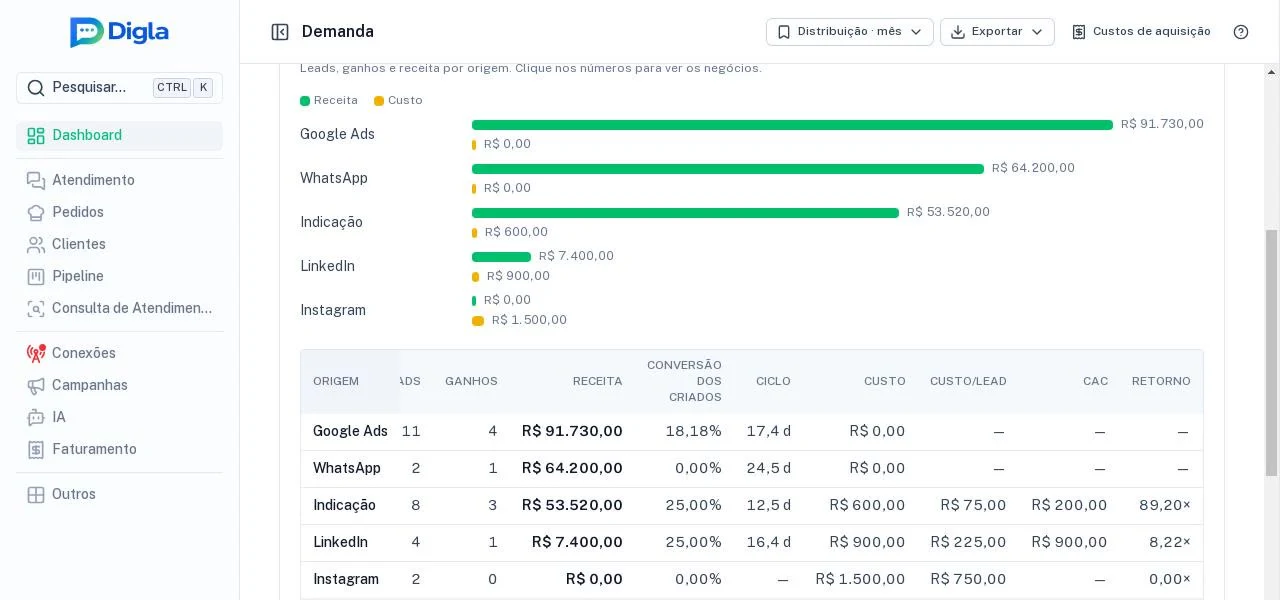
Task: Click Instagram orange cost bar in chart
Action: click(x=478, y=321)
